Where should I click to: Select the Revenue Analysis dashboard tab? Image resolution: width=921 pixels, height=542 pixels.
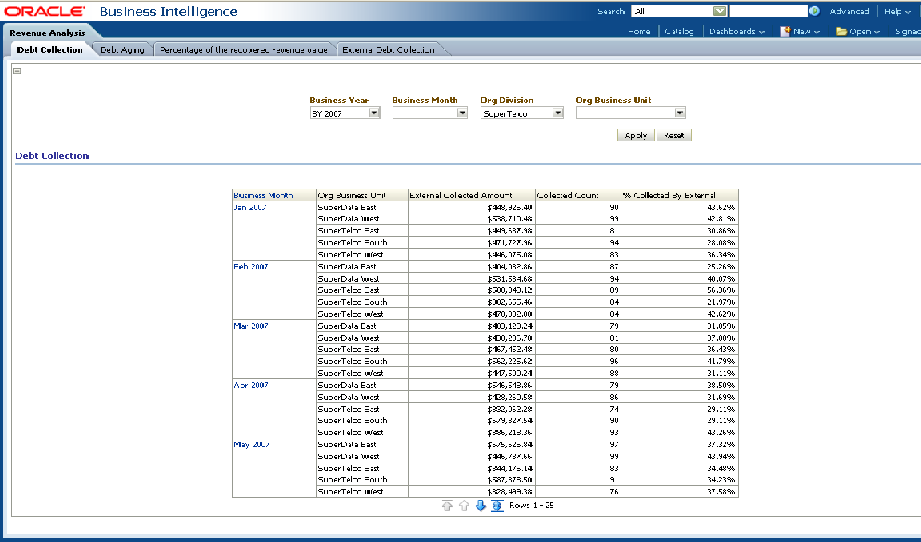(x=47, y=33)
